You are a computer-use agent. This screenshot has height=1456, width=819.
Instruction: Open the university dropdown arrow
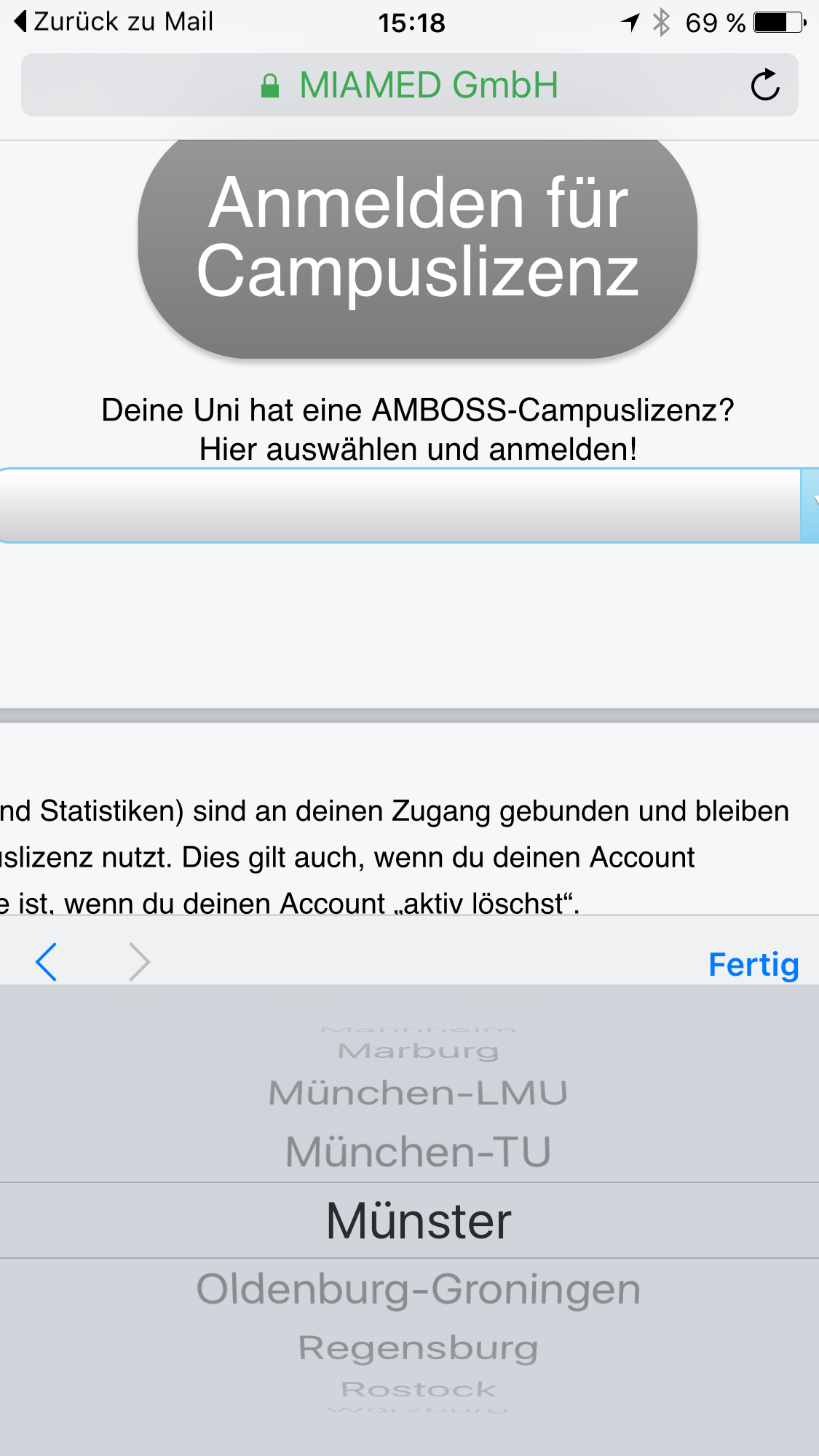pyautogui.click(x=810, y=505)
